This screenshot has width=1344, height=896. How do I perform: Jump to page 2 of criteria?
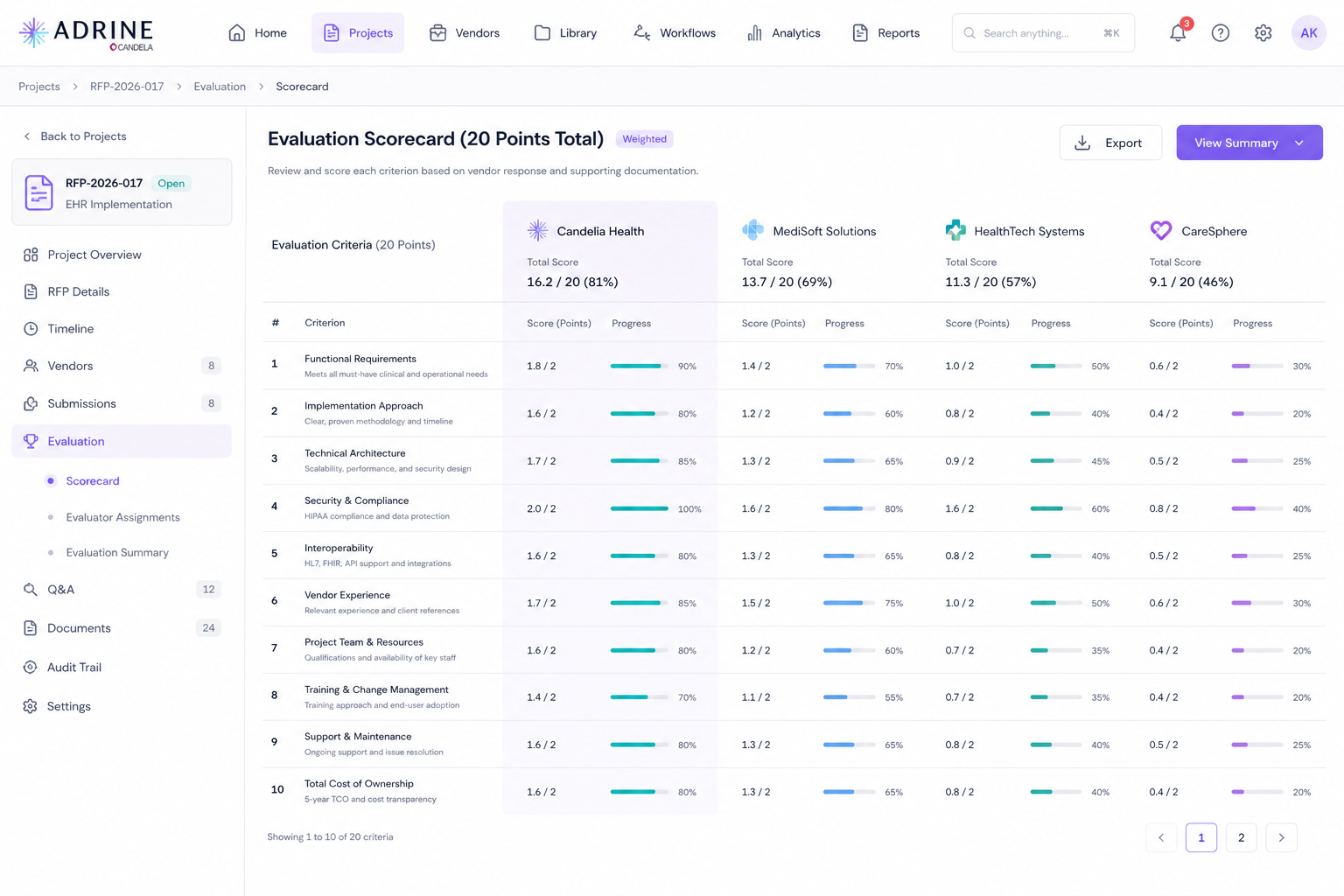click(1241, 837)
